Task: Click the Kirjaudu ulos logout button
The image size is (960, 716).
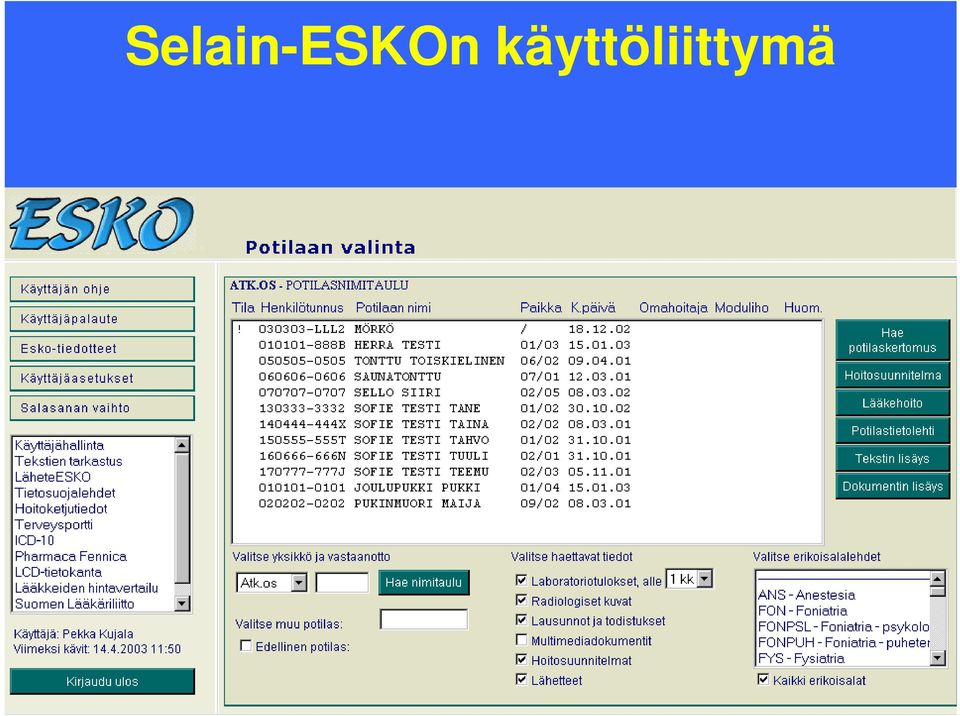Action: tap(102, 682)
